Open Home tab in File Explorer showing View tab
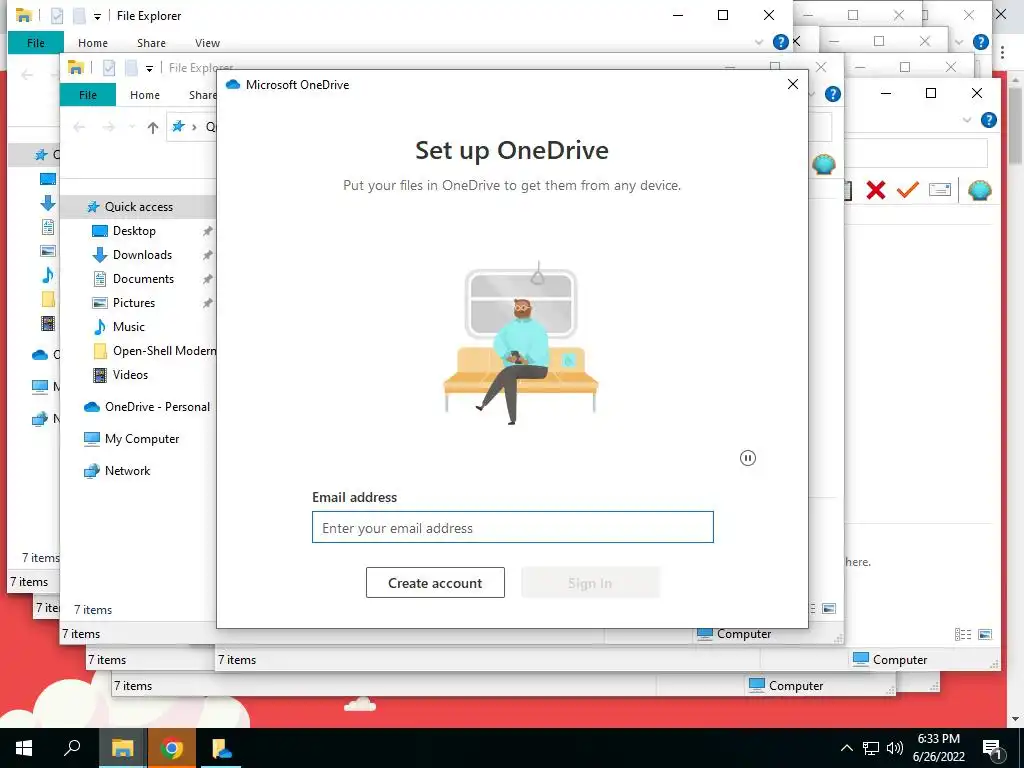This screenshot has width=1024, height=768. [x=93, y=42]
